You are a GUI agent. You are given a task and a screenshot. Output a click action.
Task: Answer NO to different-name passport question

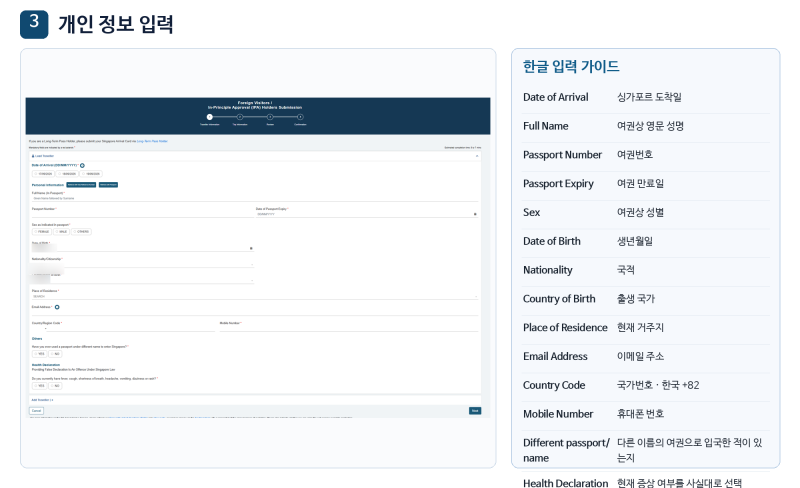[x=55, y=354]
